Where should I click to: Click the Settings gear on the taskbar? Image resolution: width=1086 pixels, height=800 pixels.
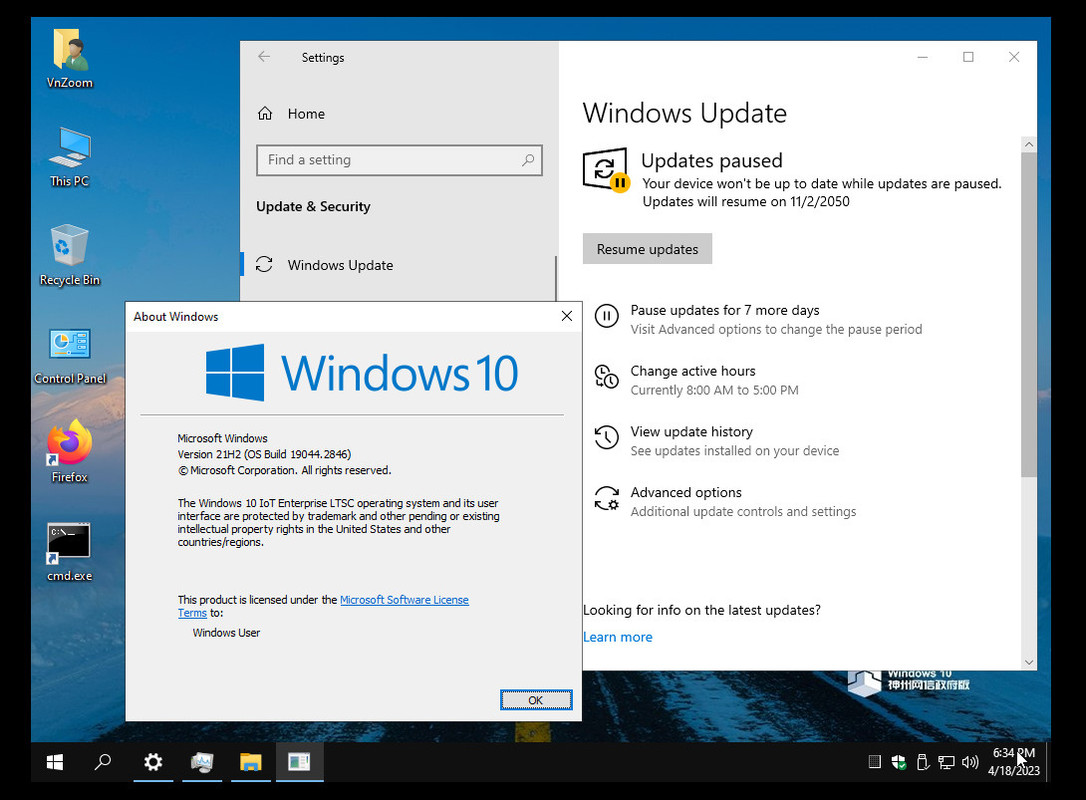tap(153, 762)
